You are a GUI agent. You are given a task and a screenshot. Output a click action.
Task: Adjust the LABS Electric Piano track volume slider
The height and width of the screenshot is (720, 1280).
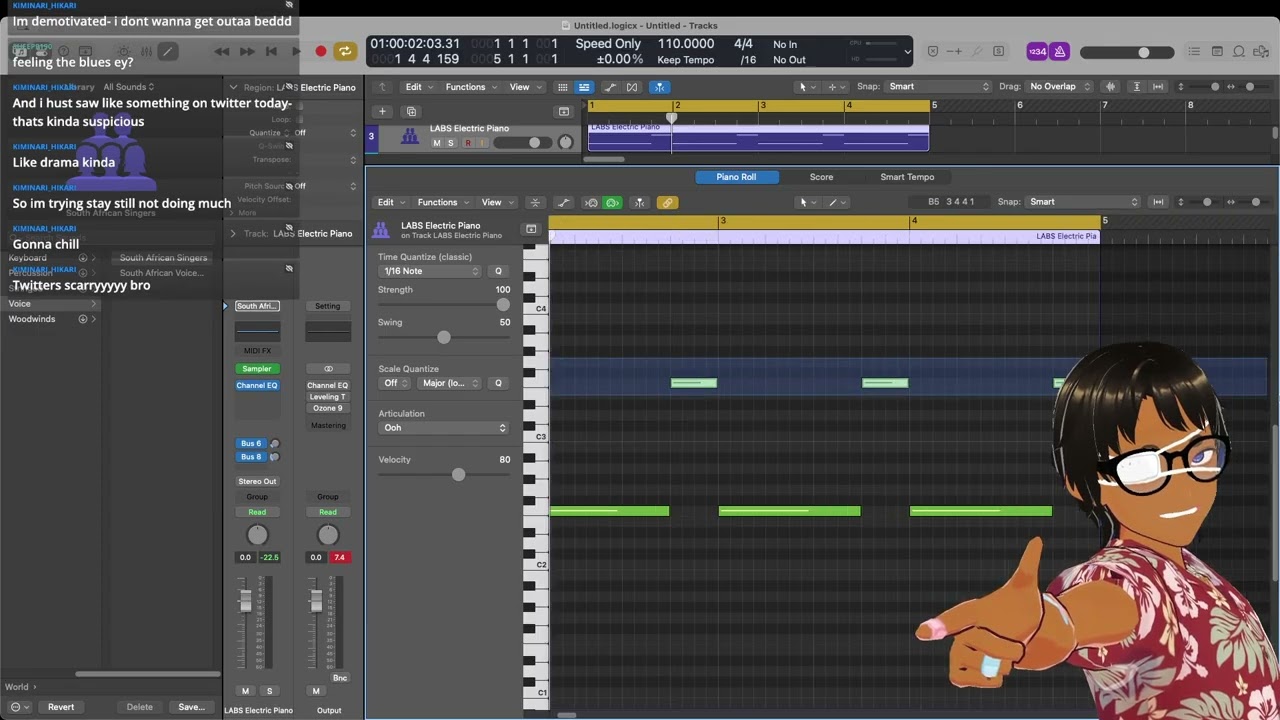point(522,143)
